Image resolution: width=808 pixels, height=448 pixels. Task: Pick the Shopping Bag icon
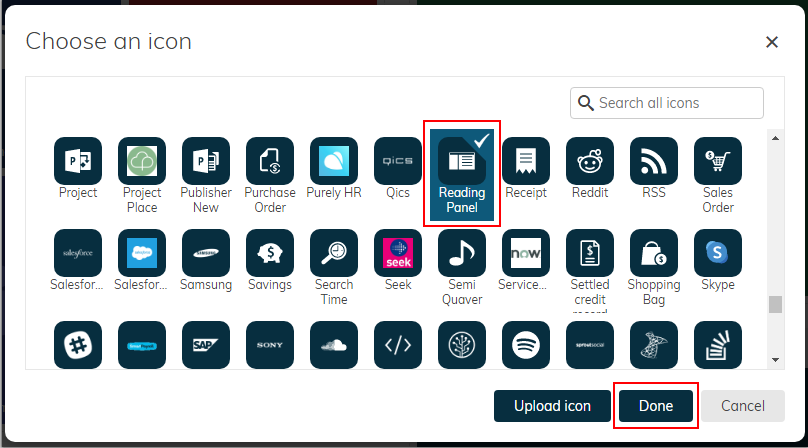tap(653, 253)
